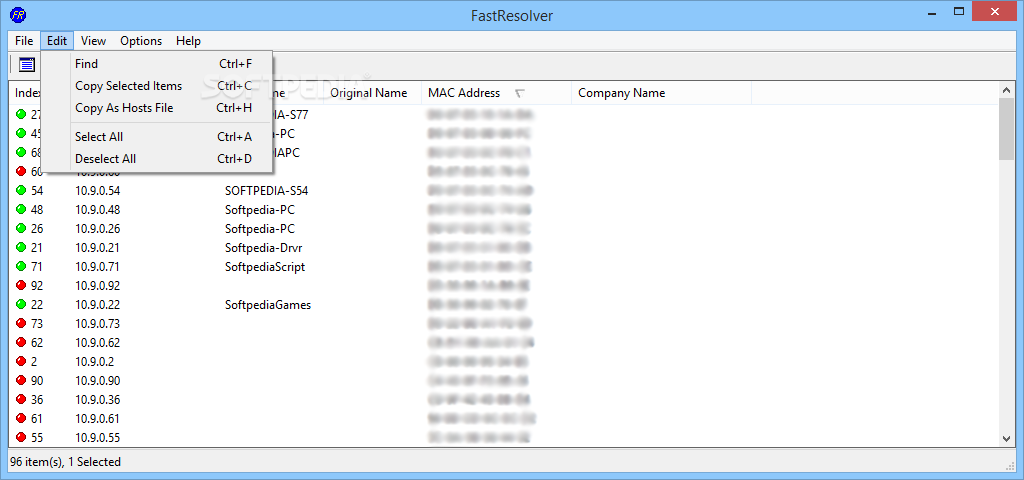Image resolution: width=1024 pixels, height=480 pixels.
Task: Open the Options menu
Action: [141, 40]
